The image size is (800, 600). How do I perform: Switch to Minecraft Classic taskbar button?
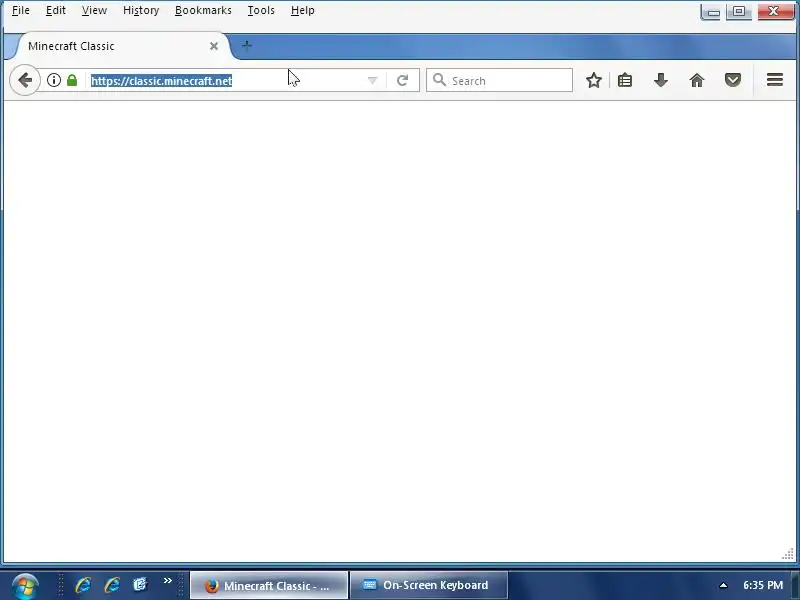tap(269, 586)
